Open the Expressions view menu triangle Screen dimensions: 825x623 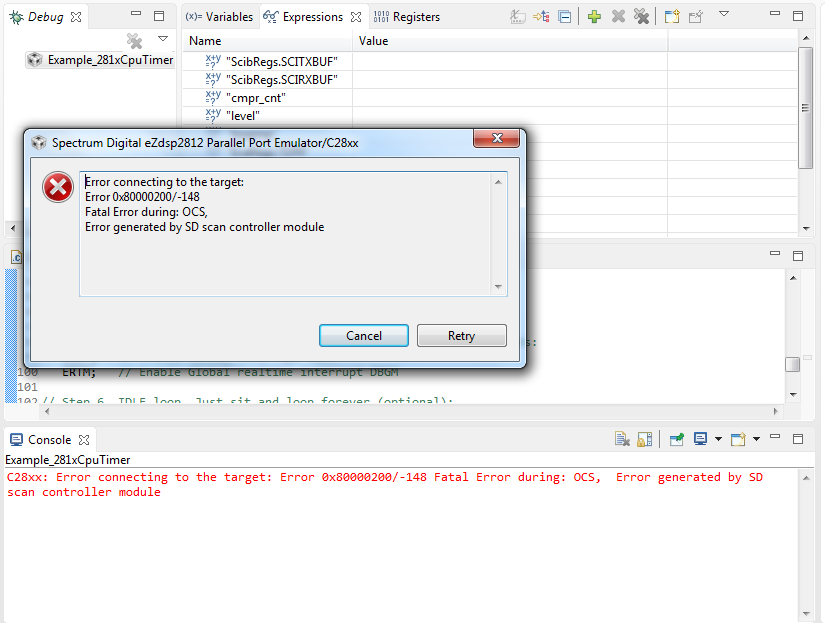tap(724, 14)
